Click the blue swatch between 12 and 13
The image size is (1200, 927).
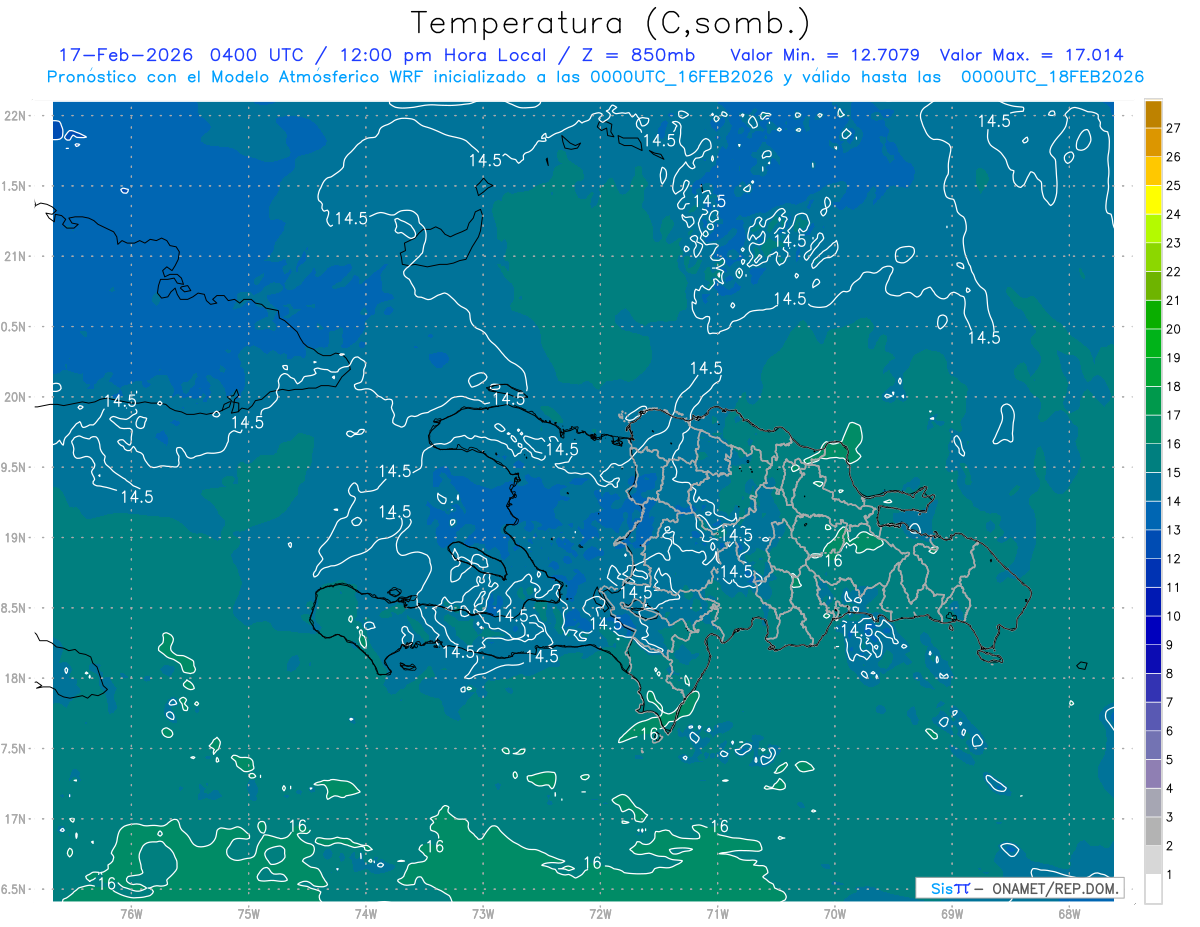click(1153, 544)
